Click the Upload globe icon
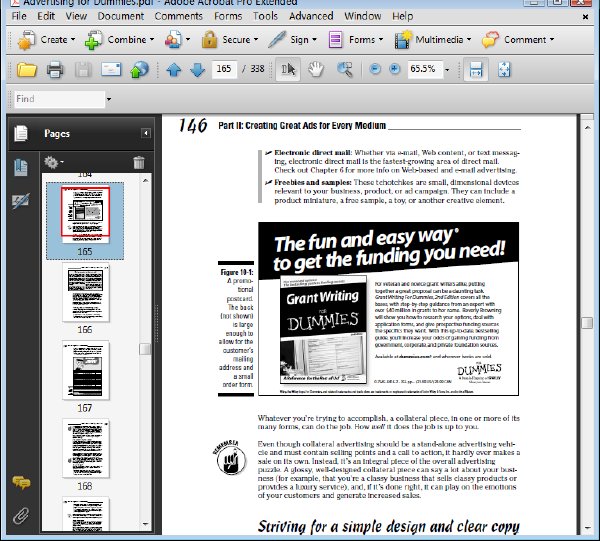 point(139,70)
